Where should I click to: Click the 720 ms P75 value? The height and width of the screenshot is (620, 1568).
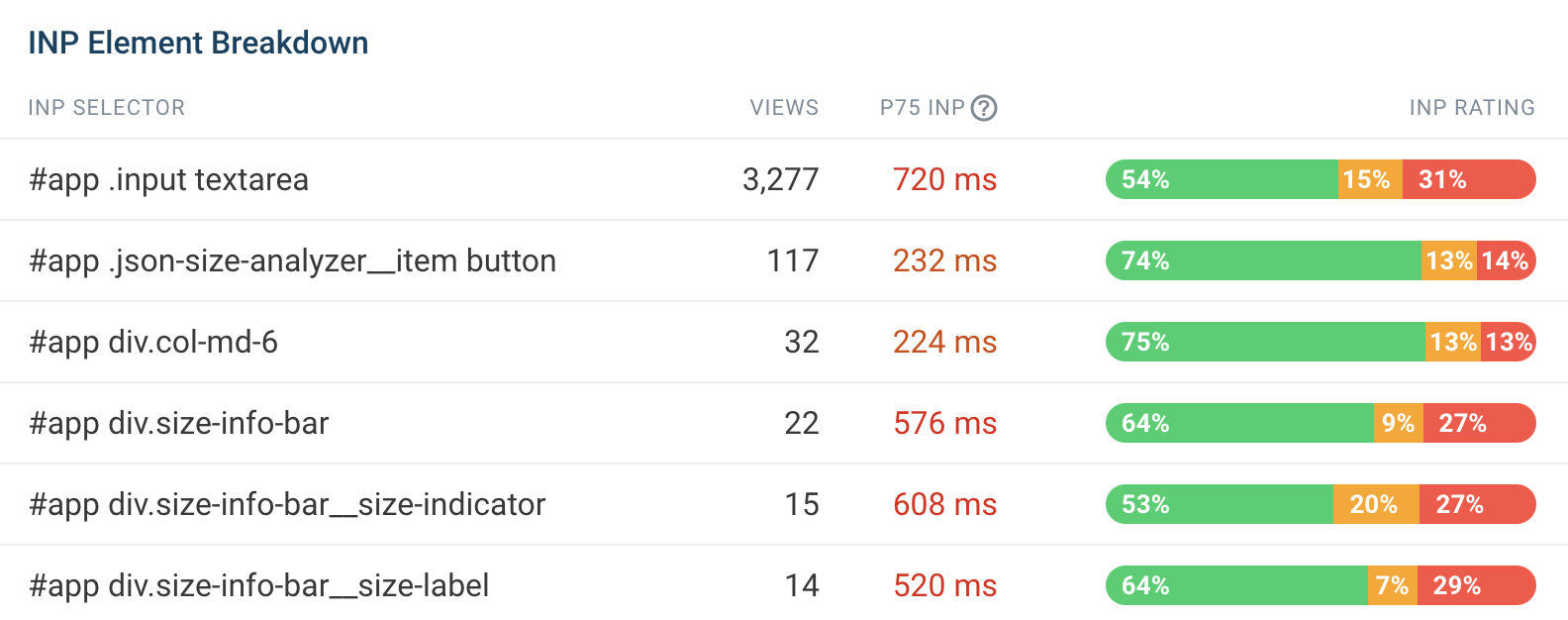click(944, 179)
